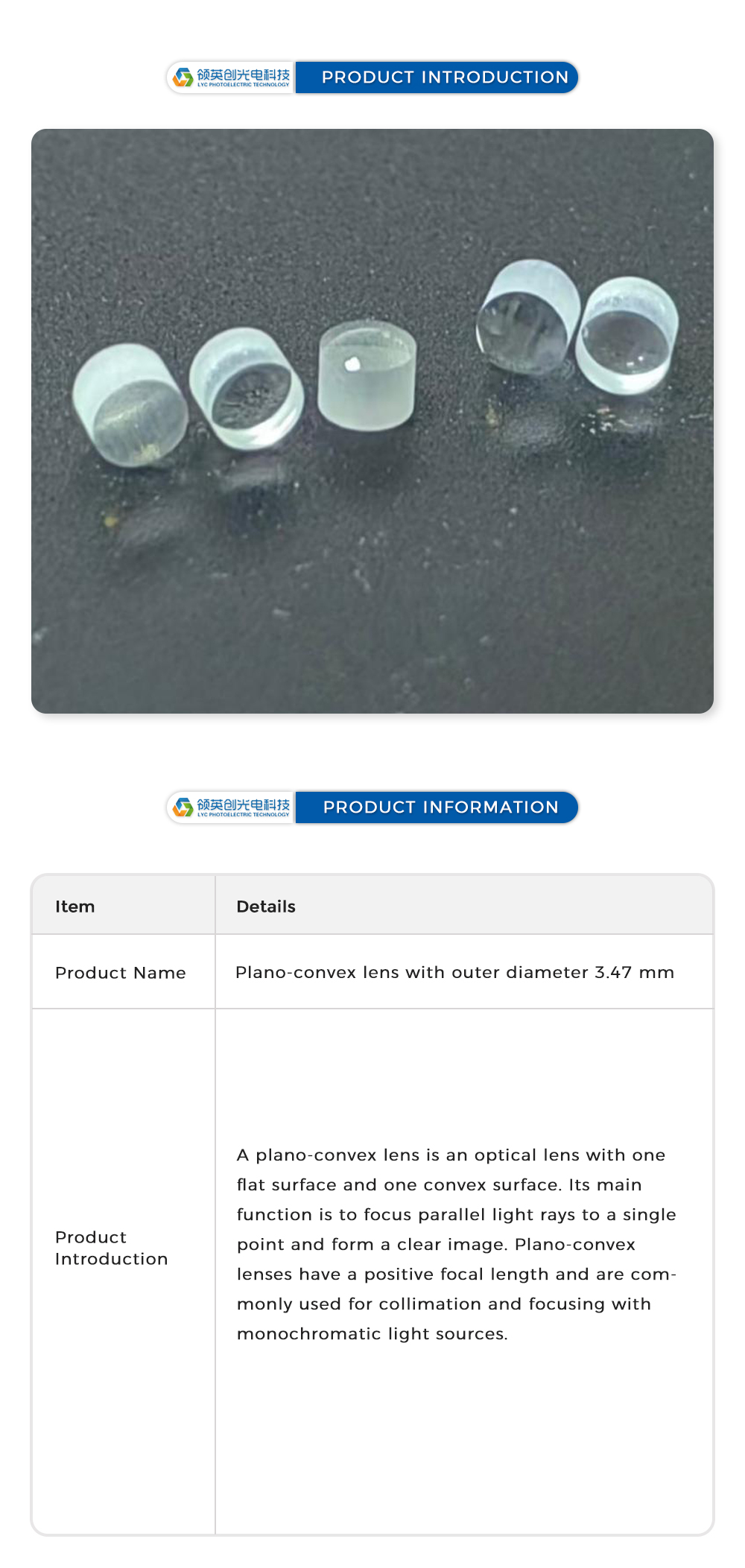Image resolution: width=745 pixels, height=1568 pixels.
Task: Click the plano-convex lens 3.47 mm product name
Action: pos(454,973)
